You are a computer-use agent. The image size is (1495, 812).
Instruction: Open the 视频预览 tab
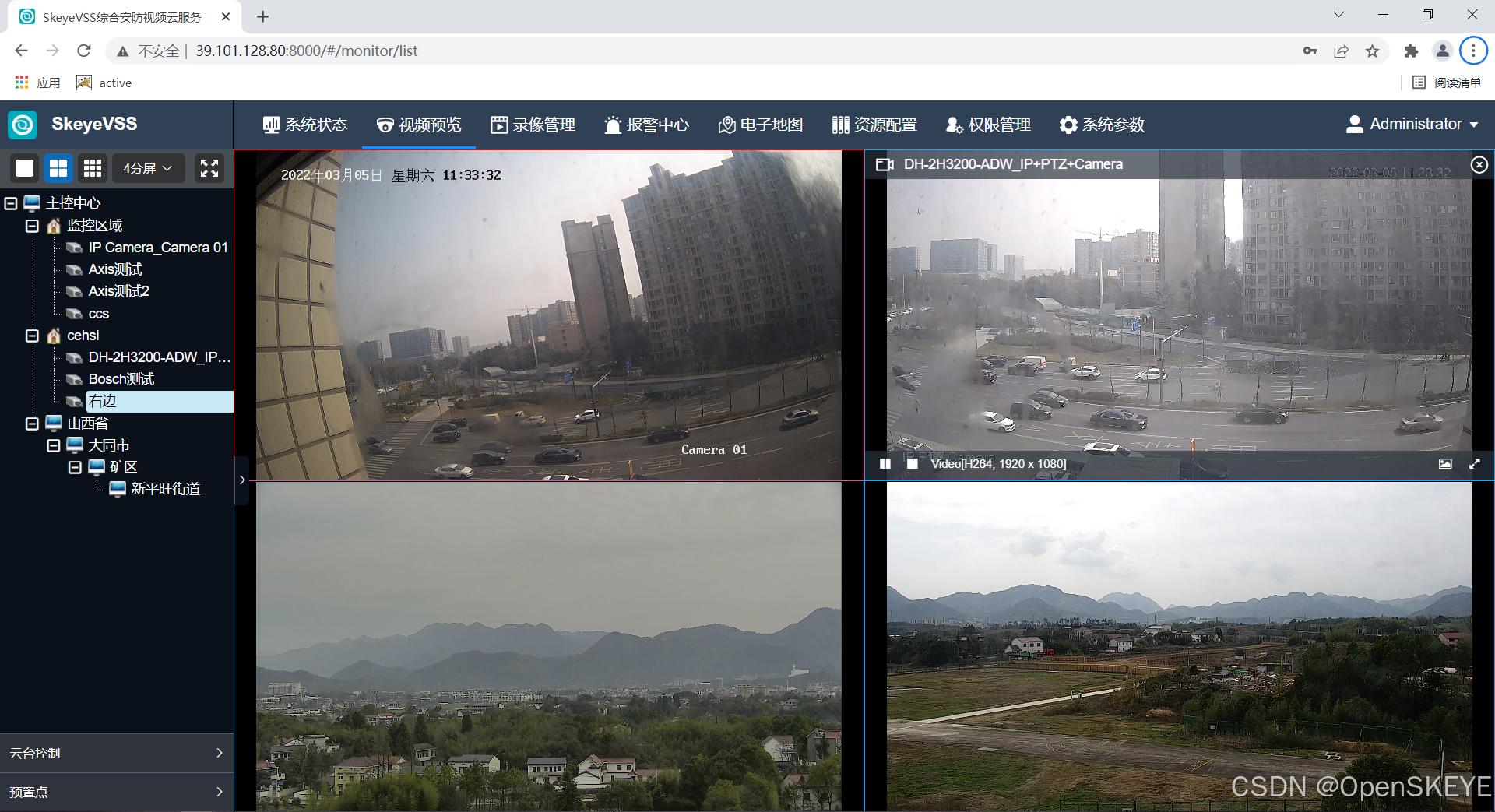[419, 125]
